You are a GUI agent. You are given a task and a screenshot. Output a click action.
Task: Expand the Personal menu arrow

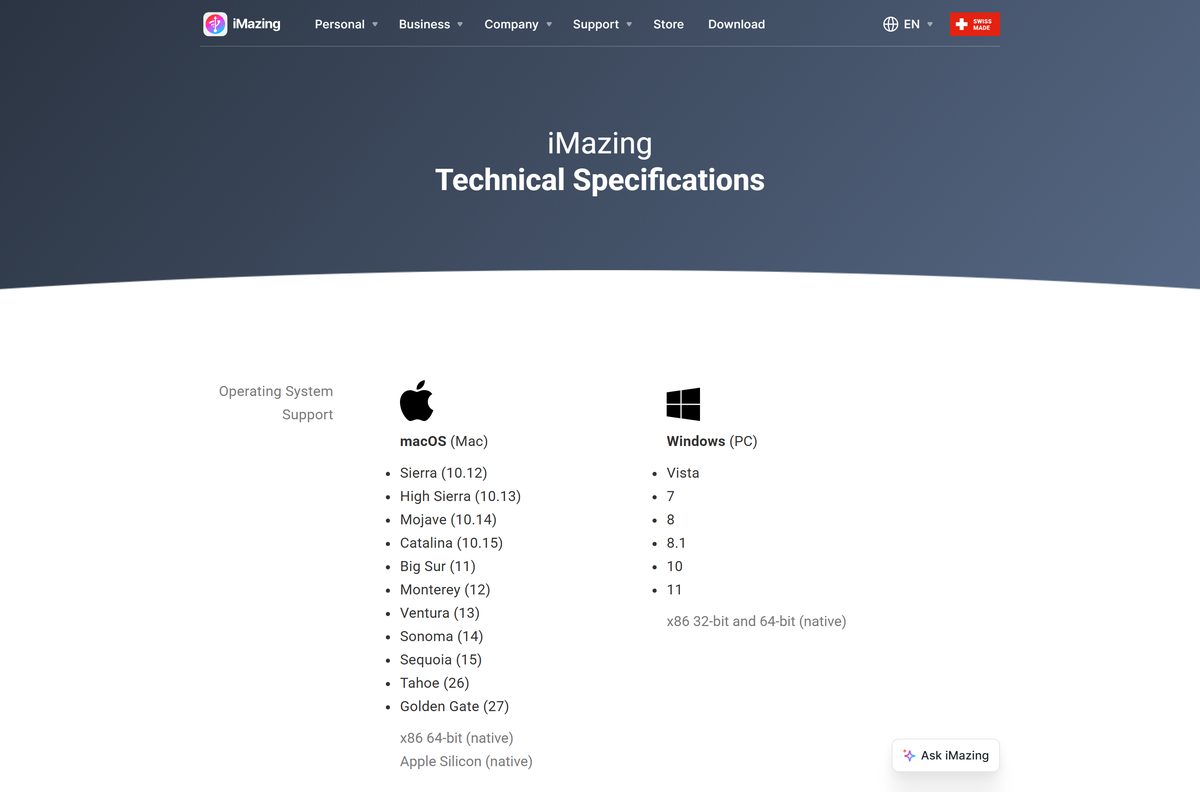[x=375, y=25]
